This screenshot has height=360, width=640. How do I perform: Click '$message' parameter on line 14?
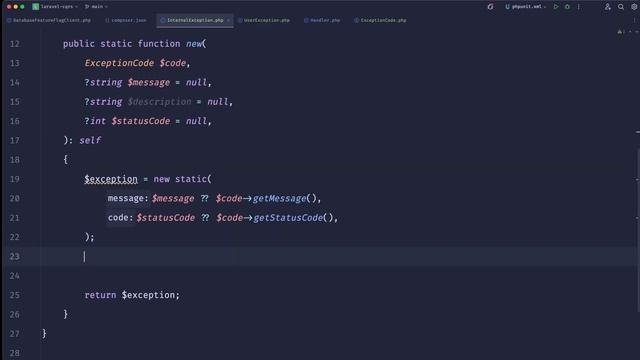(149, 82)
